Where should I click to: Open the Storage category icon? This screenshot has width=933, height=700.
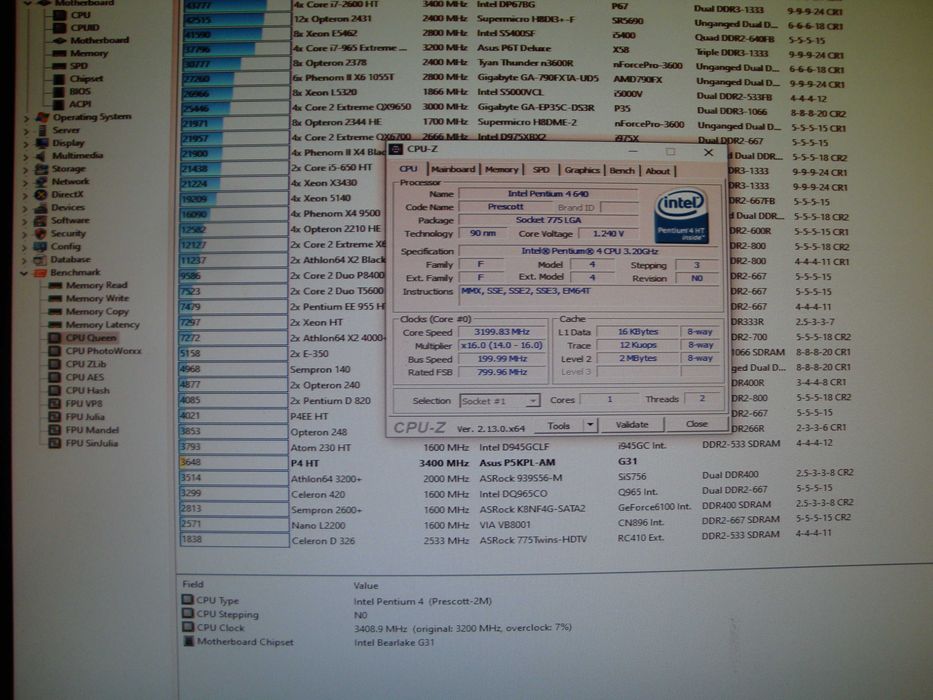click(41, 168)
